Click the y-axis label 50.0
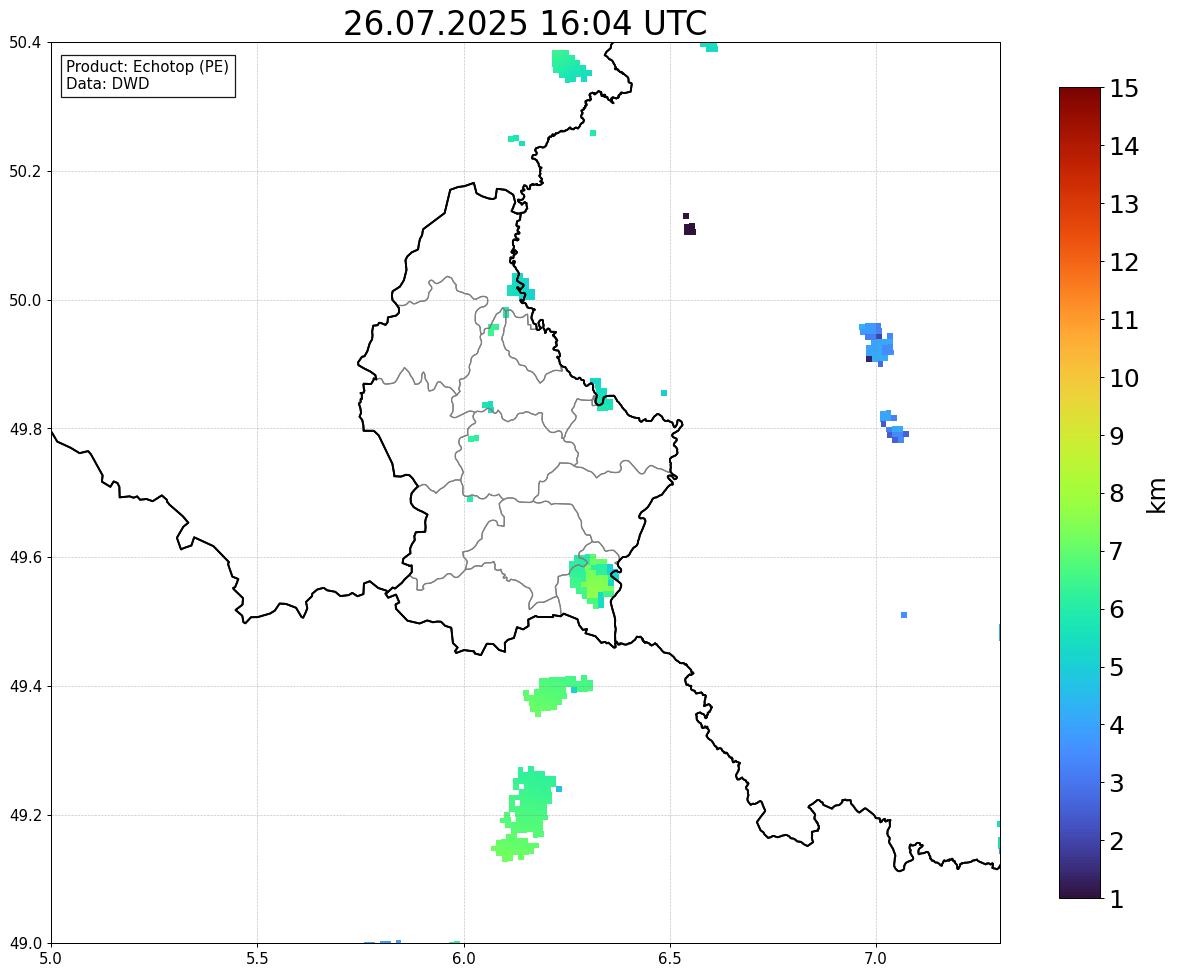This screenshot has width=1178, height=976. coord(25,301)
